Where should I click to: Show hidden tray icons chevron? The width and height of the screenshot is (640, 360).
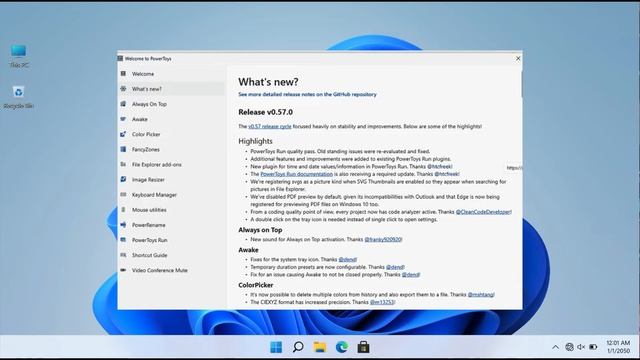pyautogui.click(x=556, y=347)
